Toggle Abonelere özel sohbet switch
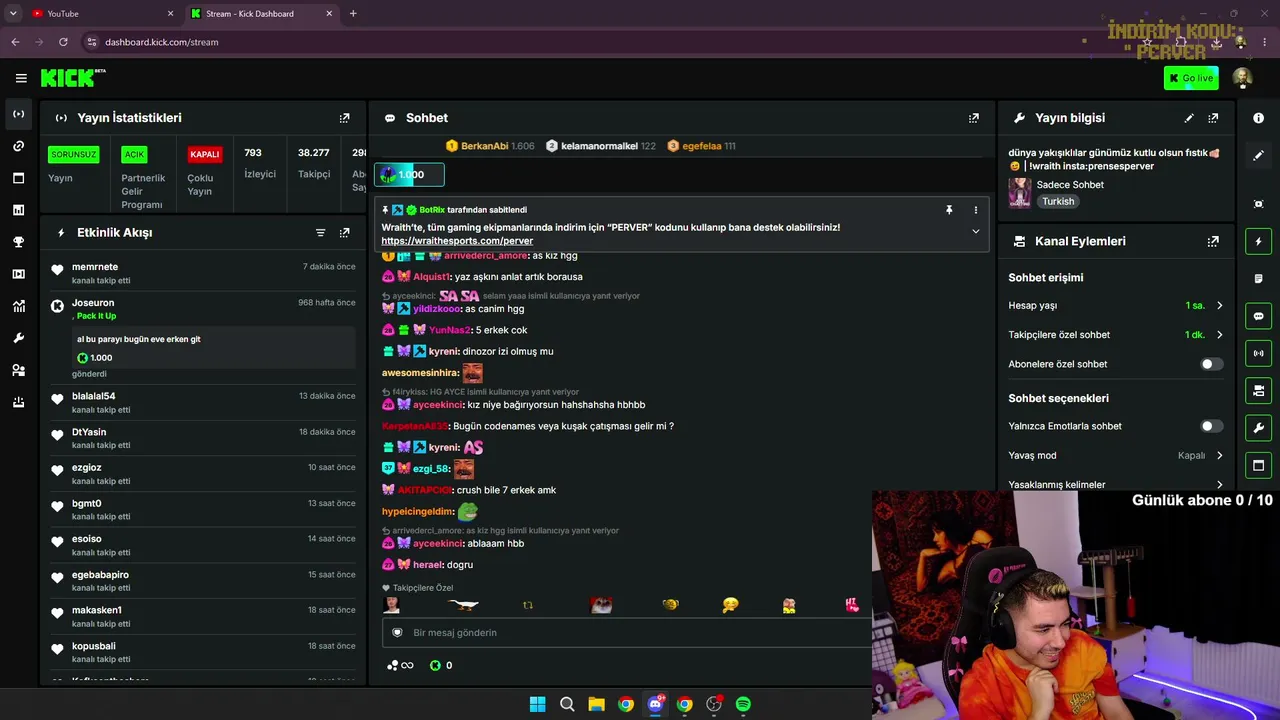Image resolution: width=1280 pixels, height=720 pixels. (x=1211, y=364)
